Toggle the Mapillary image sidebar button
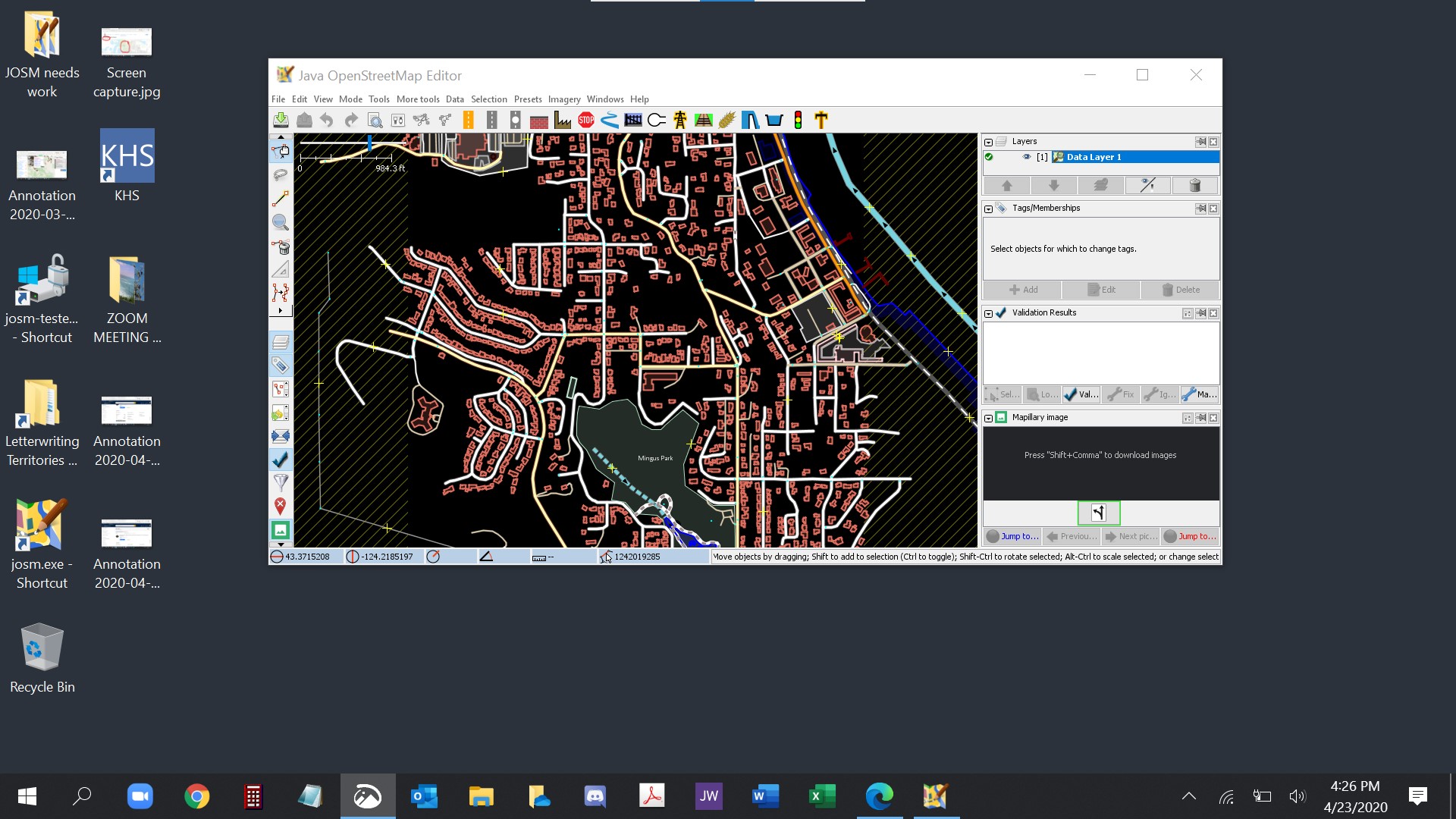 [281, 530]
